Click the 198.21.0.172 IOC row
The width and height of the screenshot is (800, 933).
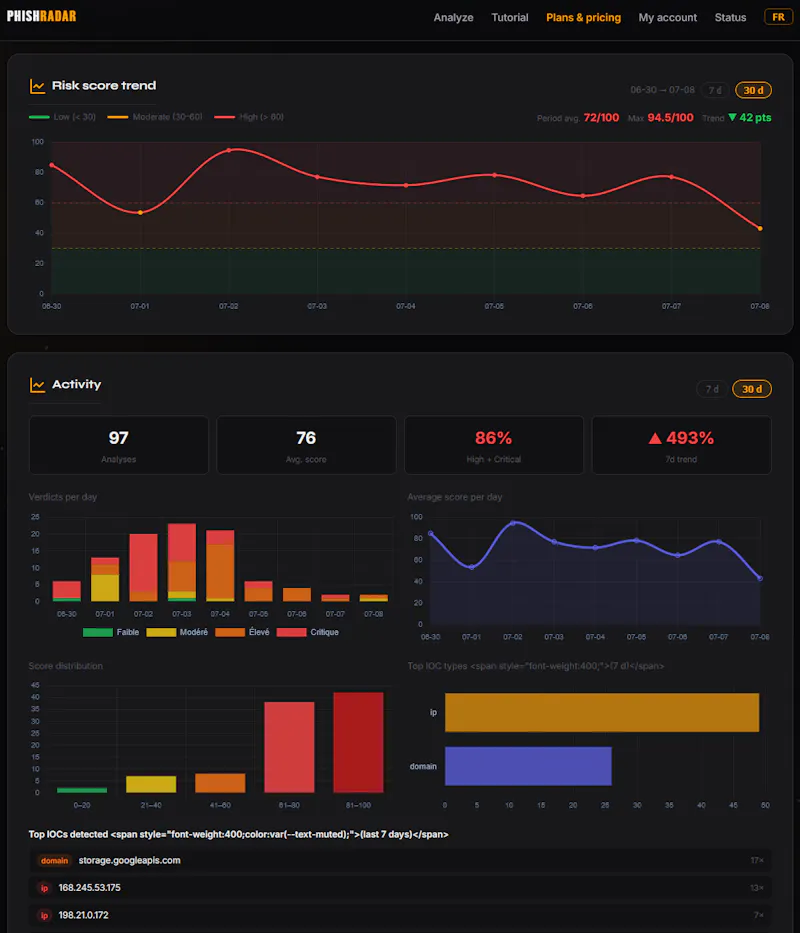point(400,915)
